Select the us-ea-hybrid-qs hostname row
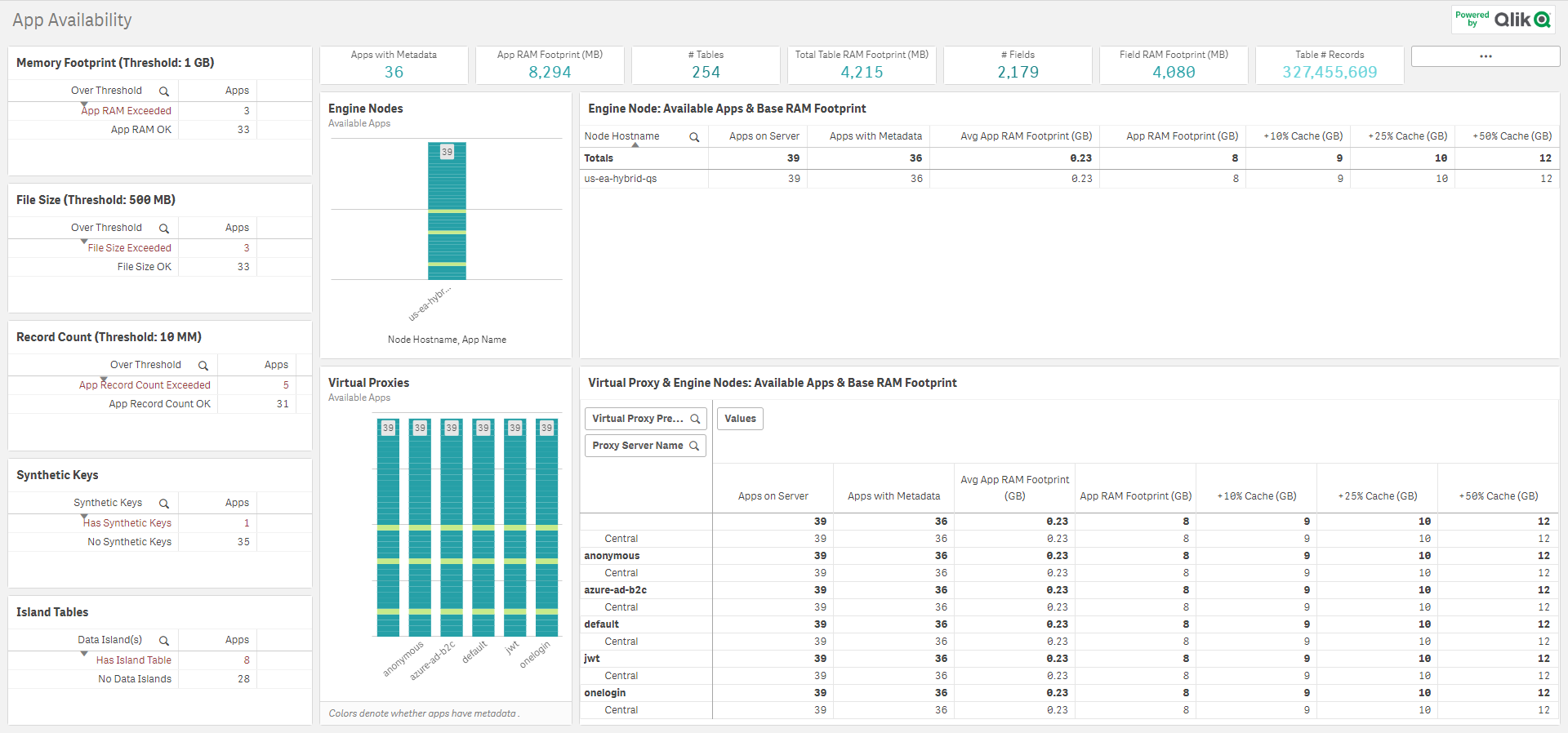 [x=621, y=179]
